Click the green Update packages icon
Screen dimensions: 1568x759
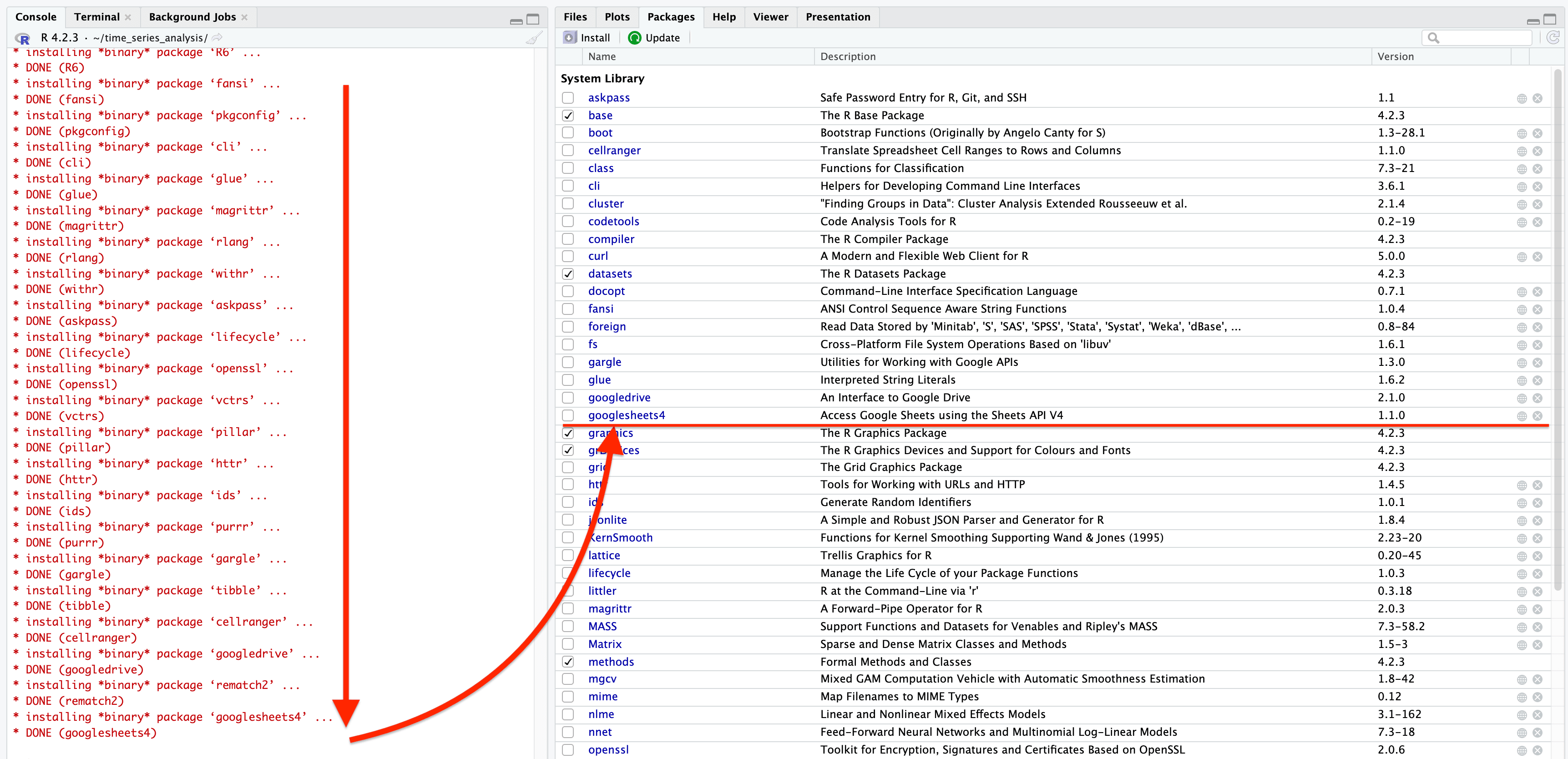coord(634,38)
